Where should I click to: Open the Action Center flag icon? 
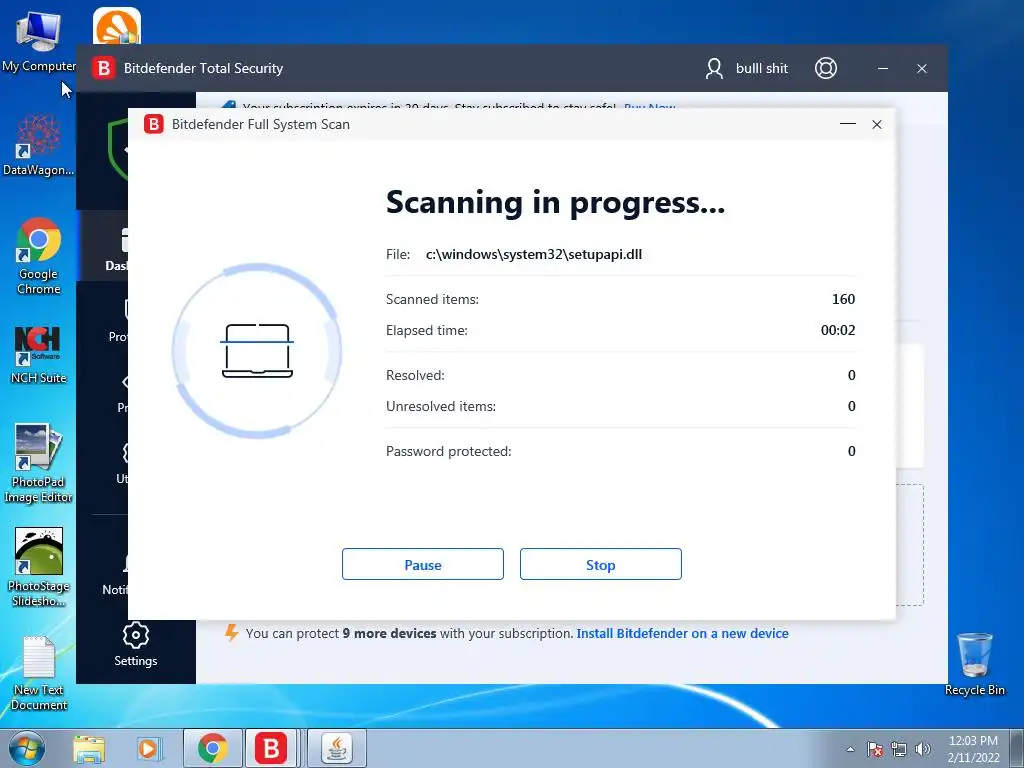point(874,749)
